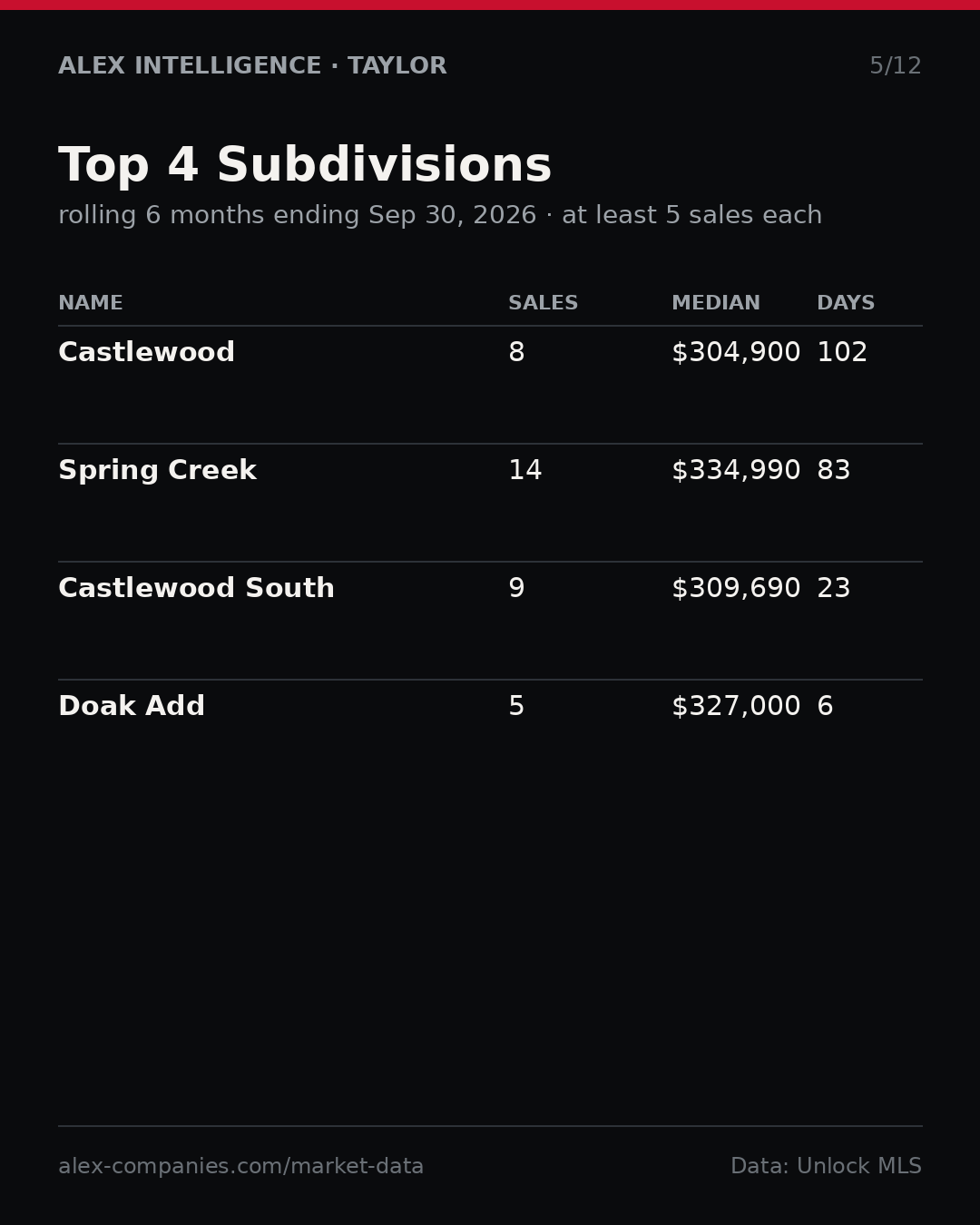980x1225 pixels.
Task: Select the $304,900 median price
Action: (736, 353)
